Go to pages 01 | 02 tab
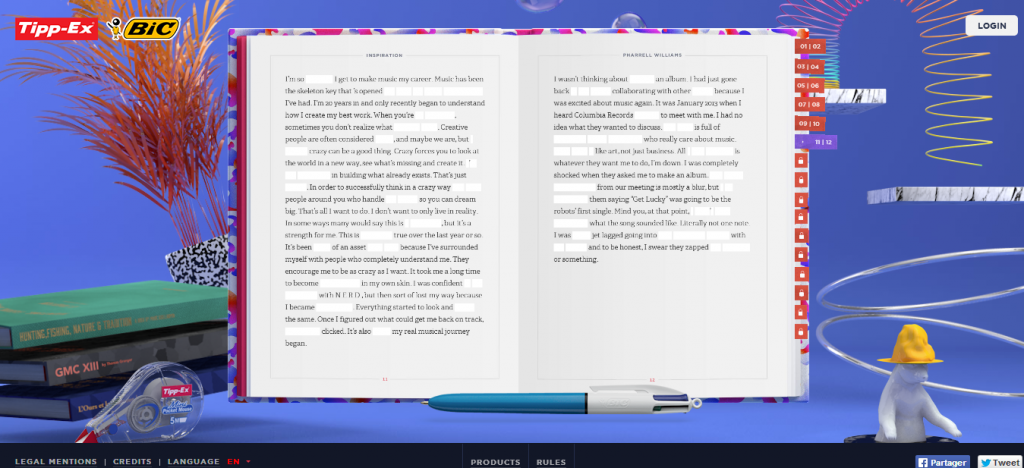 [x=809, y=46]
